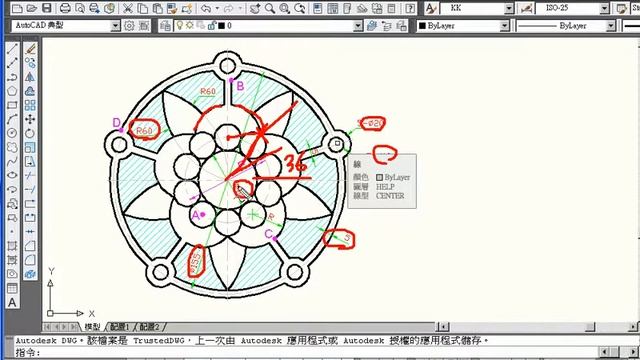This screenshot has height=360, width=640.
Task: Select the Revision Cloud tool
Action: [12, 147]
